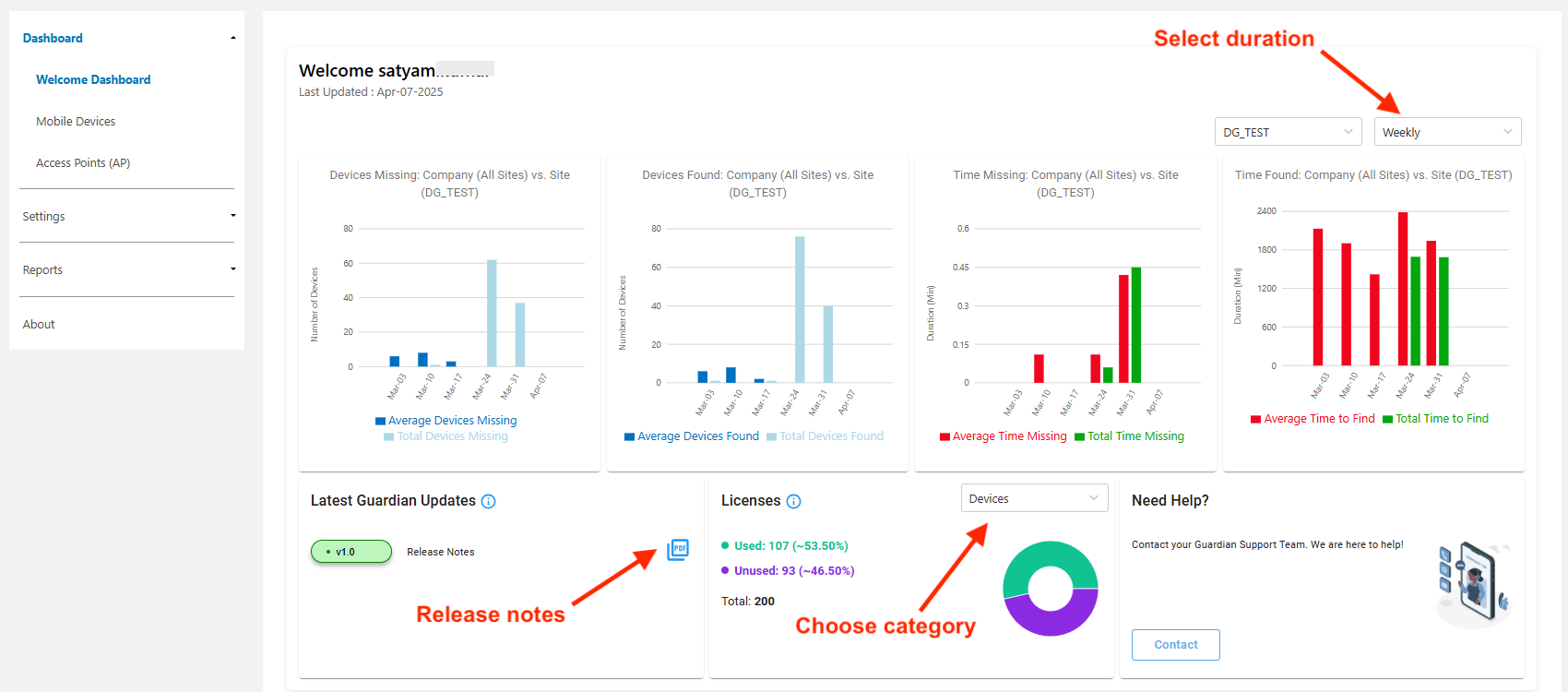Open the Weekly duration dropdown
Screen dimensions: 1568x692
click(1446, 132)
